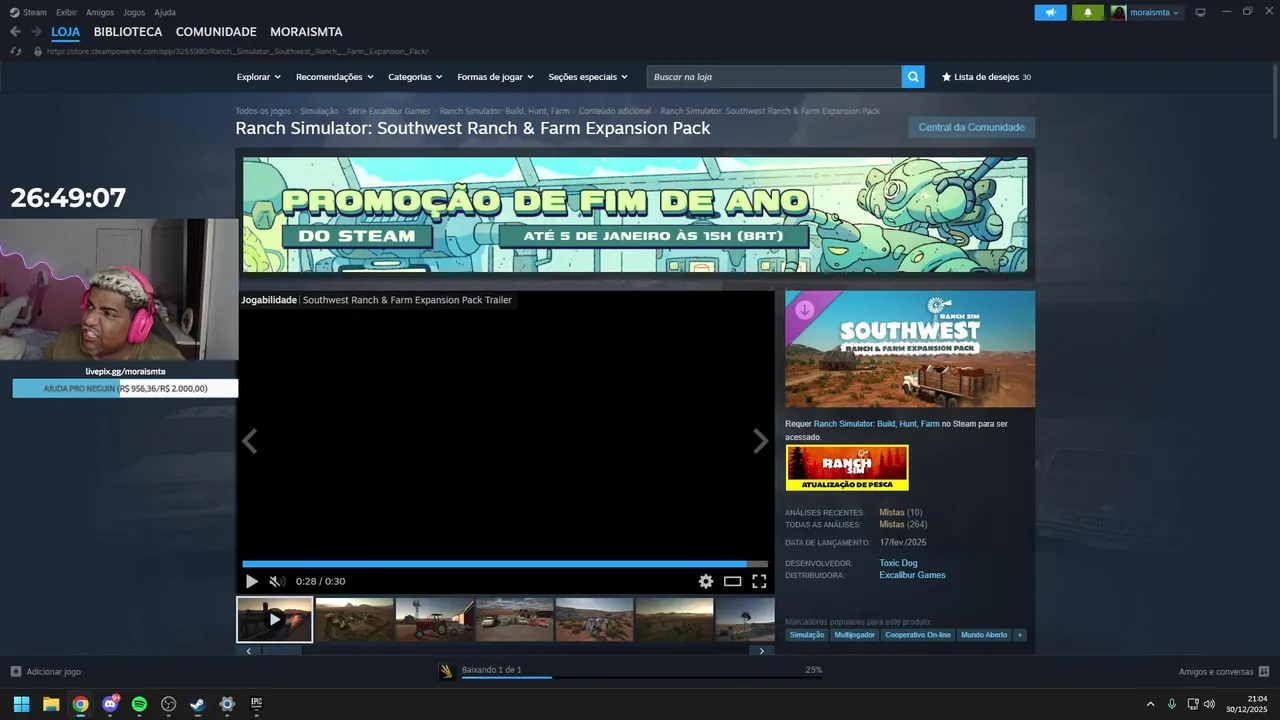The image size is (1280, 720).
Task: Show previous media with left arrow
Action: [x=250, y=441]
